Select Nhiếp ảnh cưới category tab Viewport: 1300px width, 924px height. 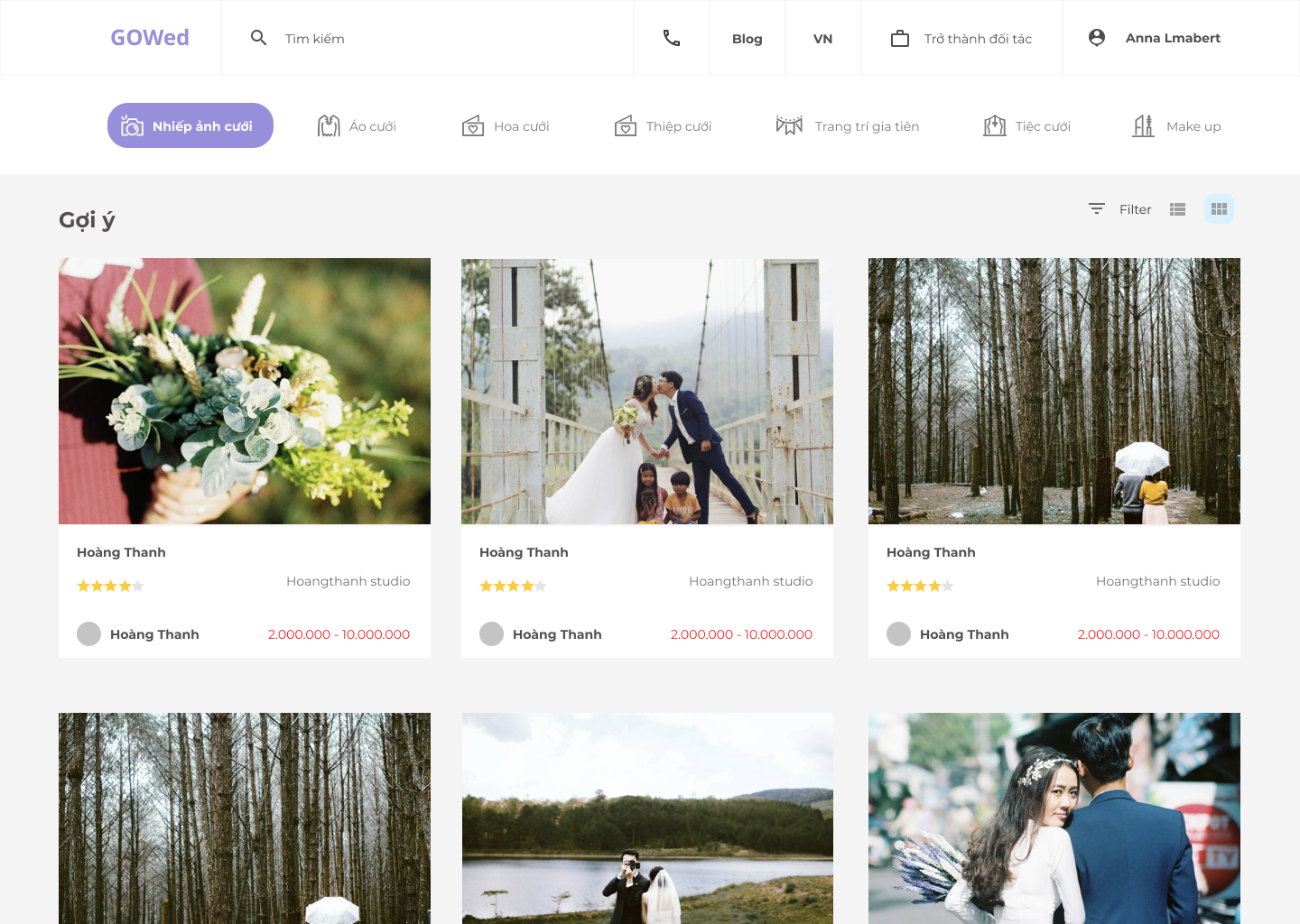[190, 125]
